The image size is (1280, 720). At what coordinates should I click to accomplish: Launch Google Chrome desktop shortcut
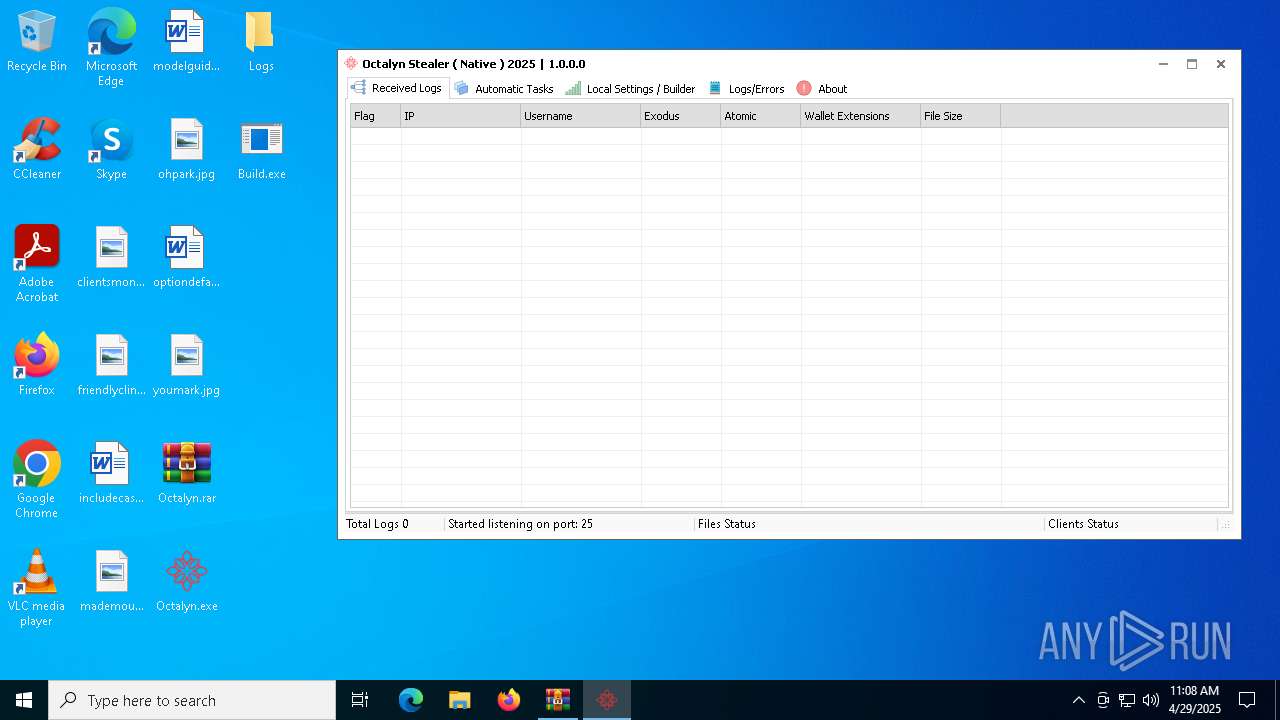[x=37, y=480]
